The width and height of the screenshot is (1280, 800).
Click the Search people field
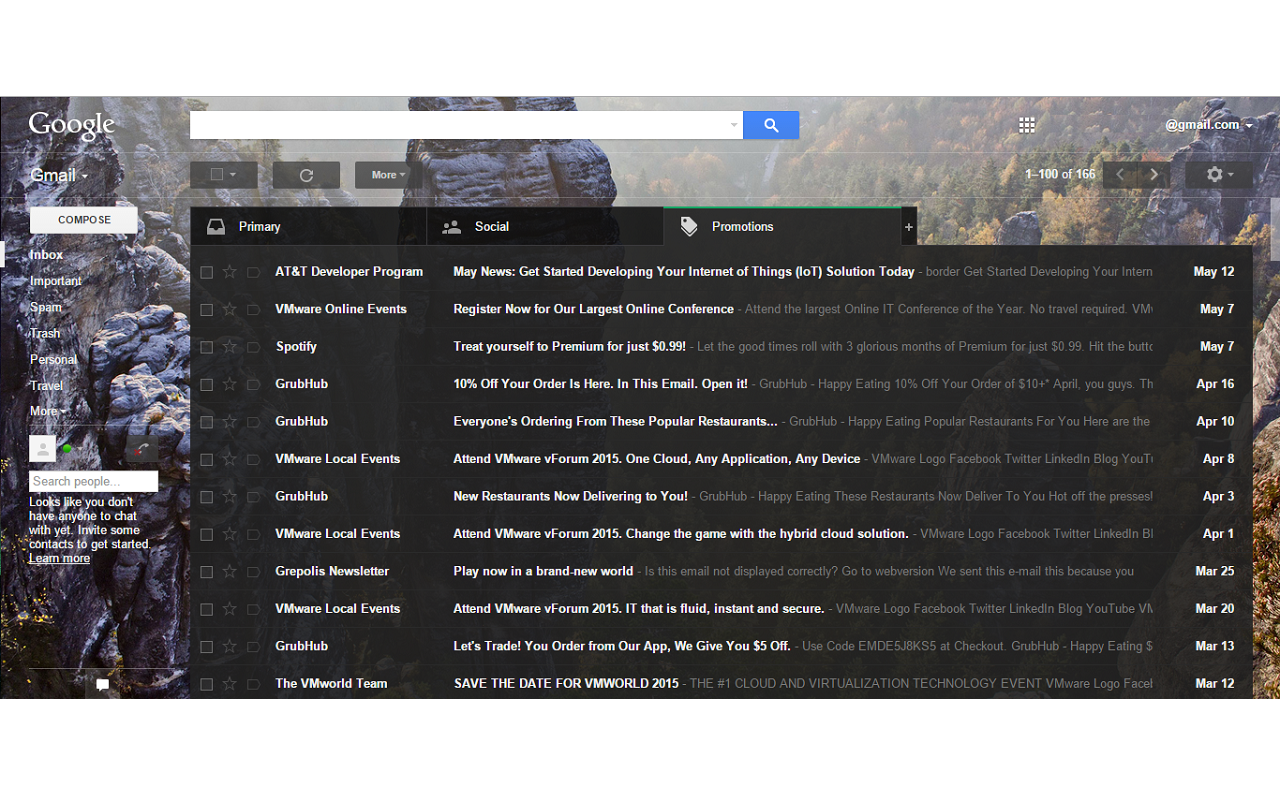pos(93,481)
